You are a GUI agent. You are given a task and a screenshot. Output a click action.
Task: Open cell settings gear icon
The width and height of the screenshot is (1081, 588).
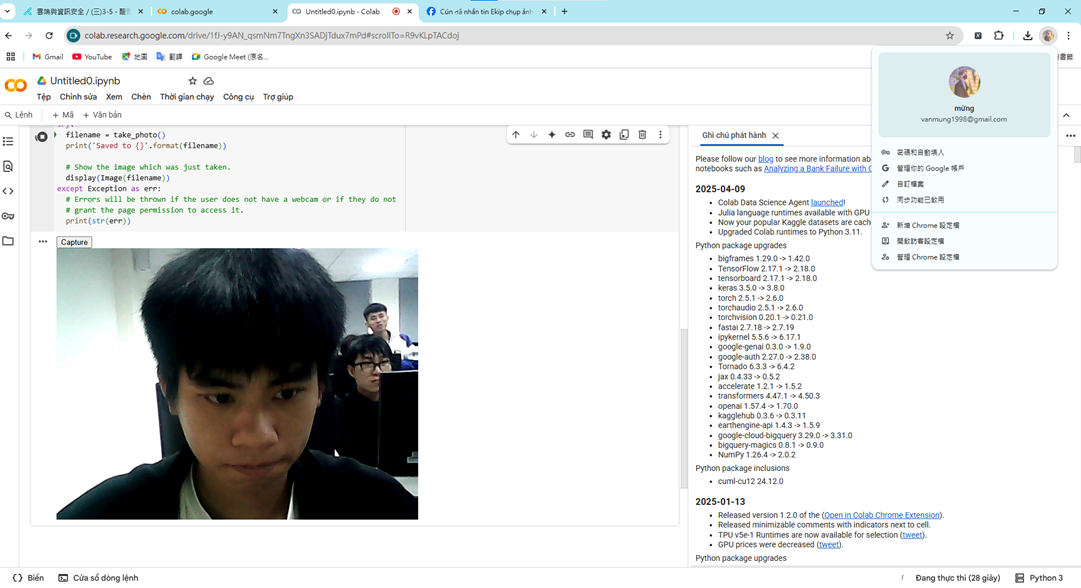(x=606, y=135)
